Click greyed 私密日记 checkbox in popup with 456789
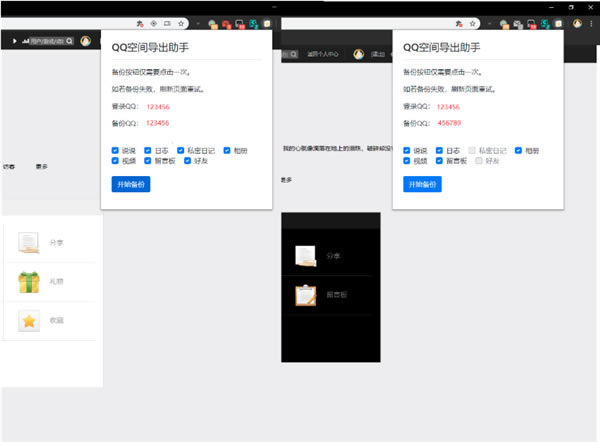 click(x=472, y=150)
